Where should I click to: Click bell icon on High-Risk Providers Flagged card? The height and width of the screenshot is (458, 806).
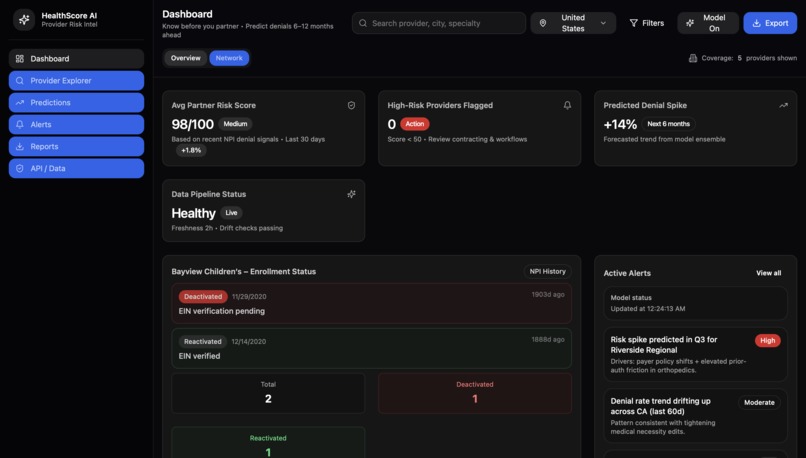click(567, 105)
